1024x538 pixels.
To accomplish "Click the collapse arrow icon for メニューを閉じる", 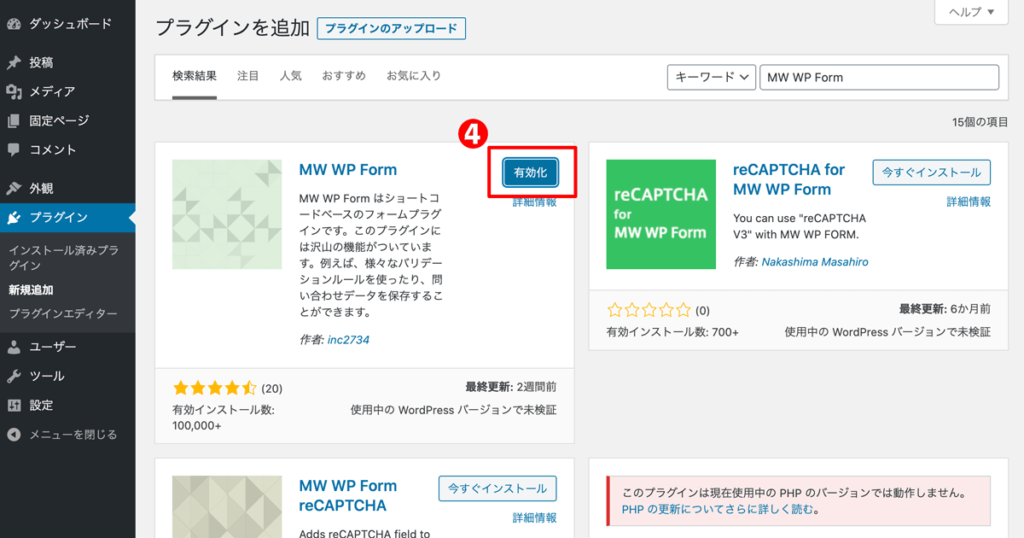I will [x=14, y=434].
